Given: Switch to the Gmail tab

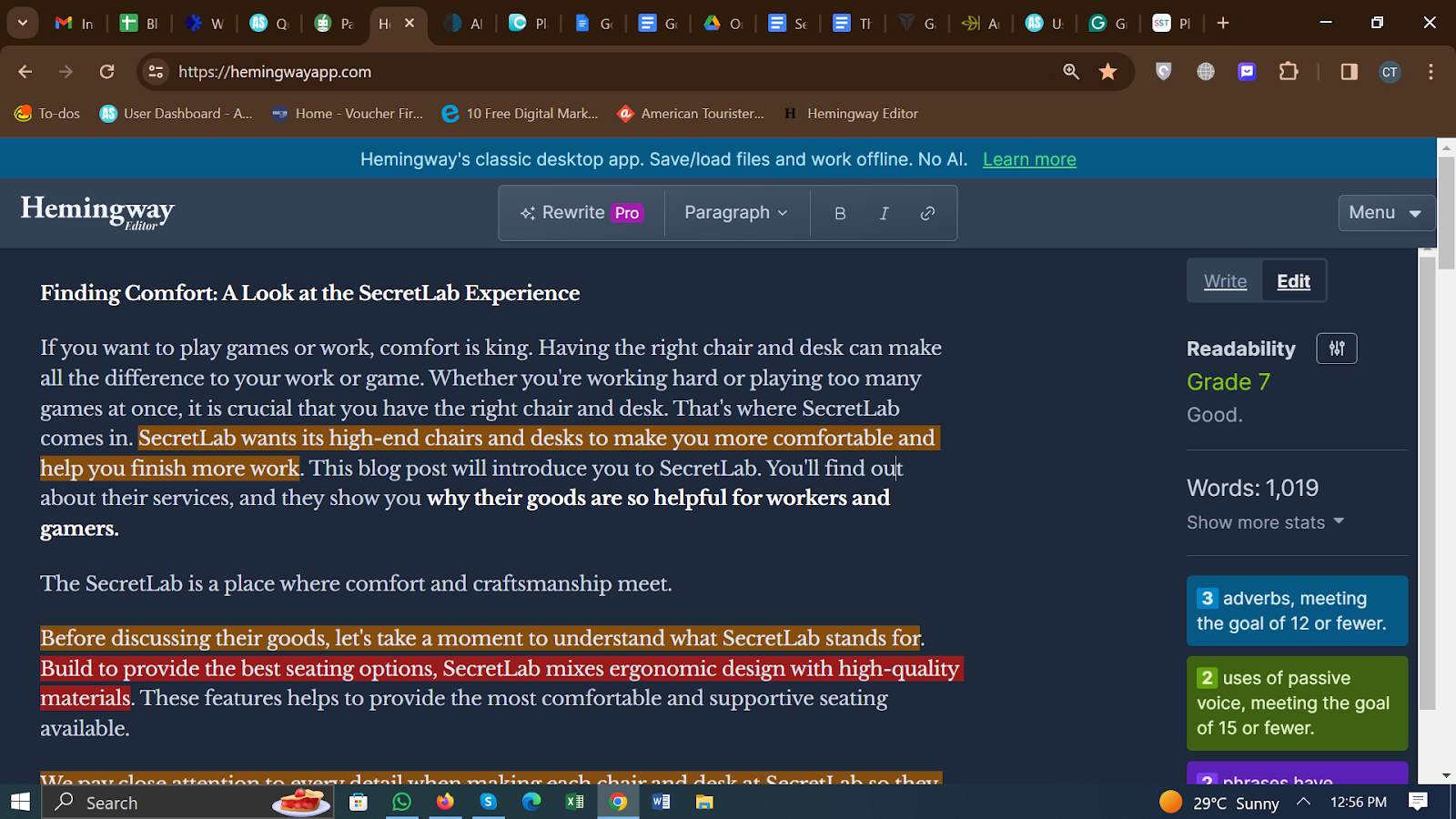Looking at the screenshot, I should coord(75,24).
